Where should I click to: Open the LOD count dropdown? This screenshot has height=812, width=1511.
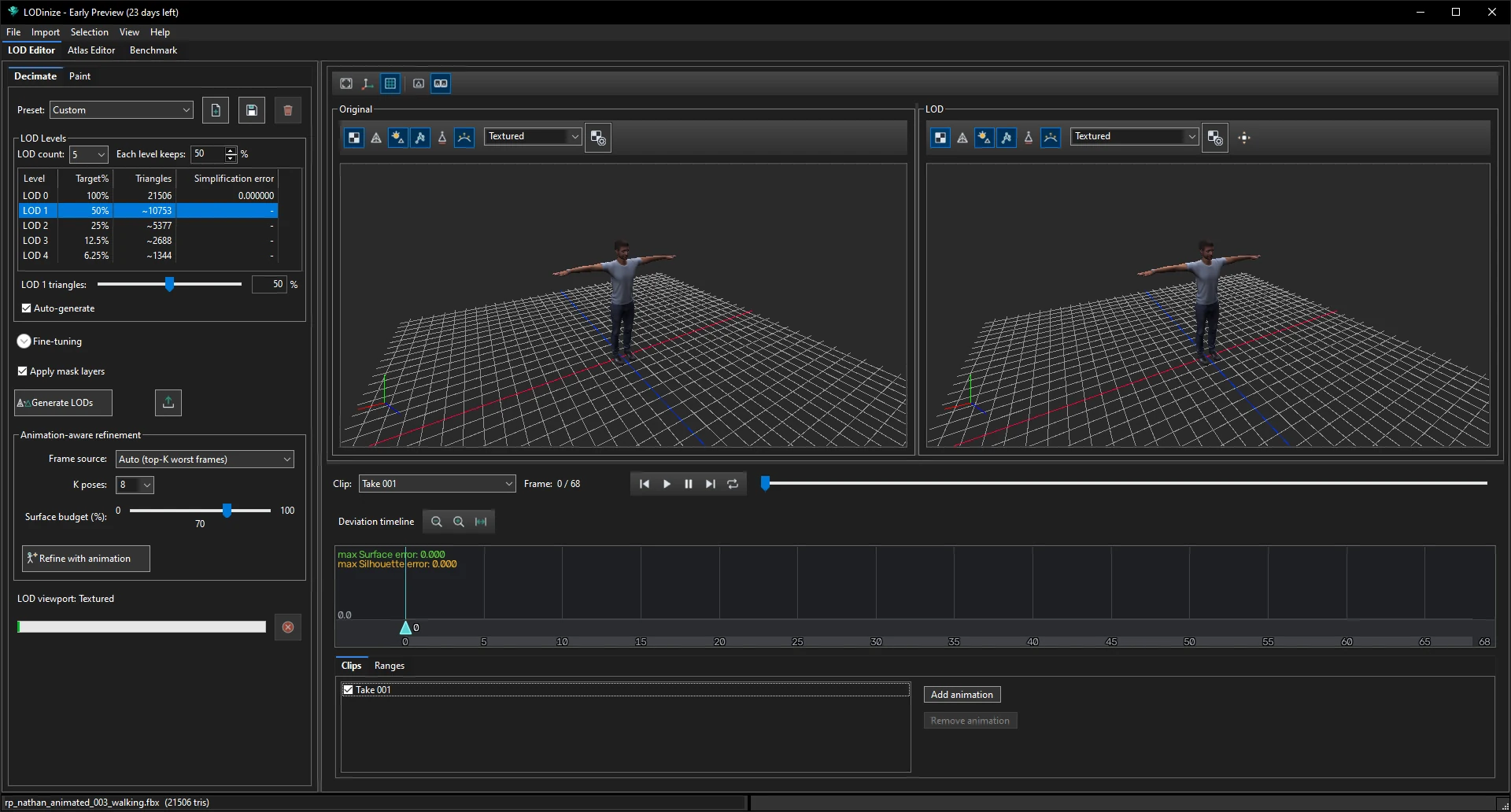(x=88, y=154)
